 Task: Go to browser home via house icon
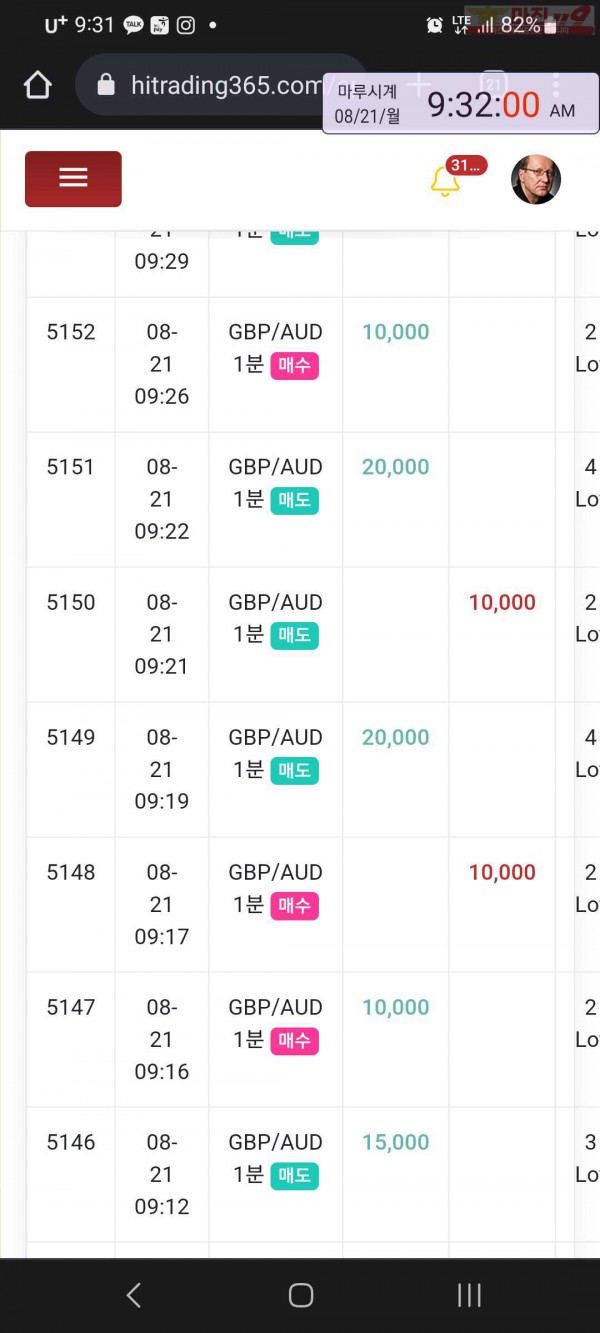coord(38,85)
